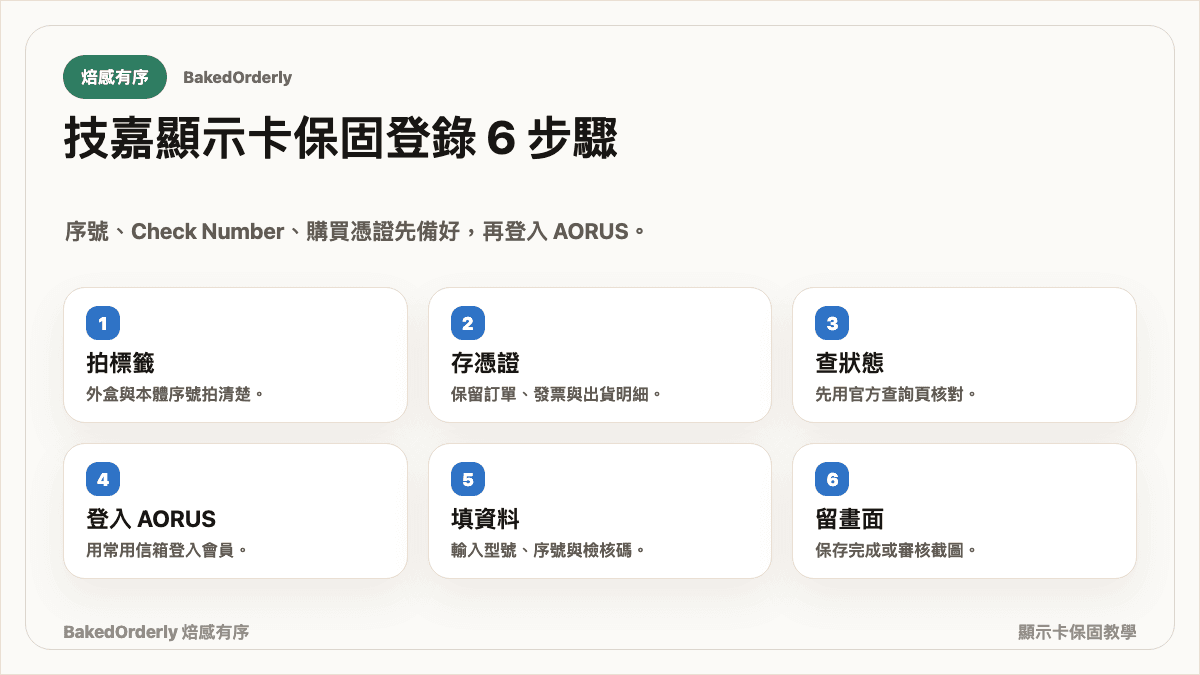Image resolution: width=1200 pixels, height=675 pixels.
Task: Click the text 先用官方查詢頁核對。
Action: click(897, 394)
